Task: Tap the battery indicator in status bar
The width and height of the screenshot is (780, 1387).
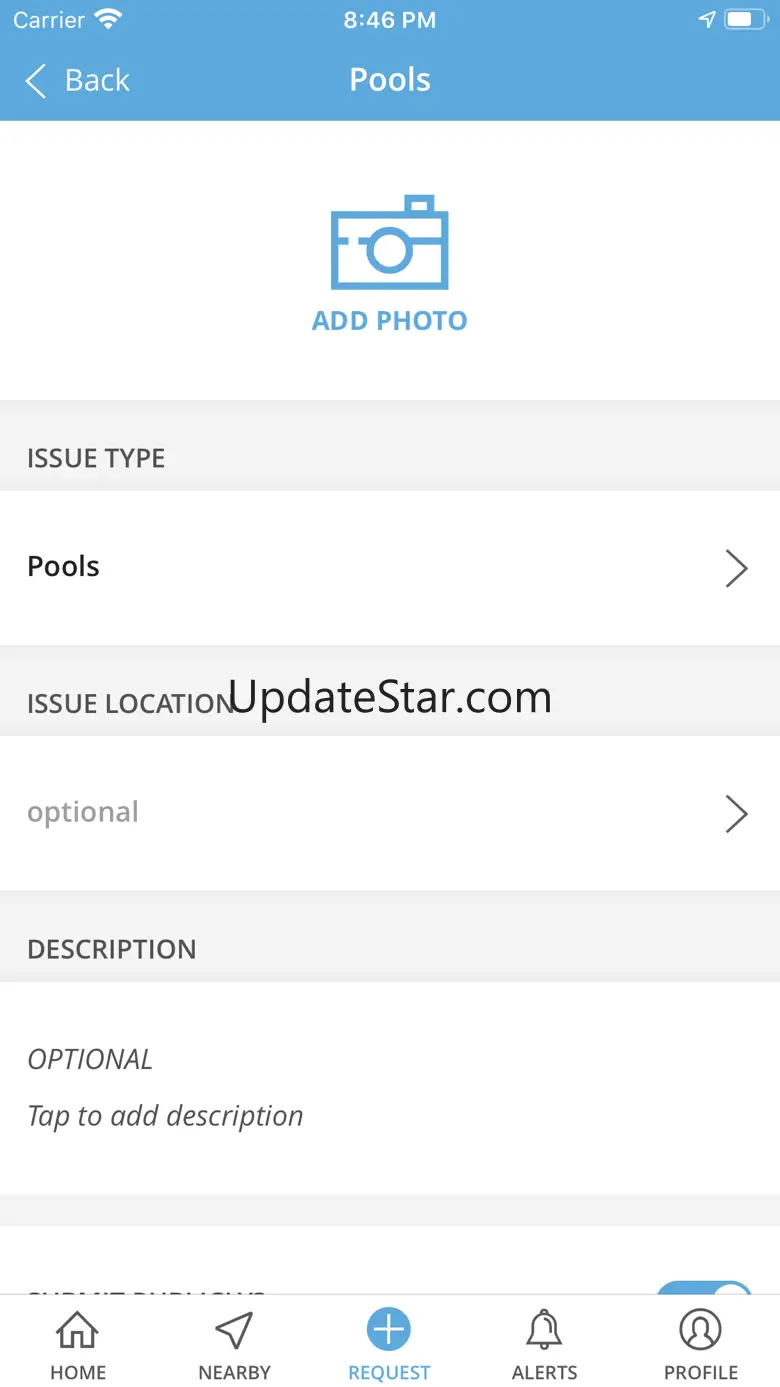Action: coord(747,20)
